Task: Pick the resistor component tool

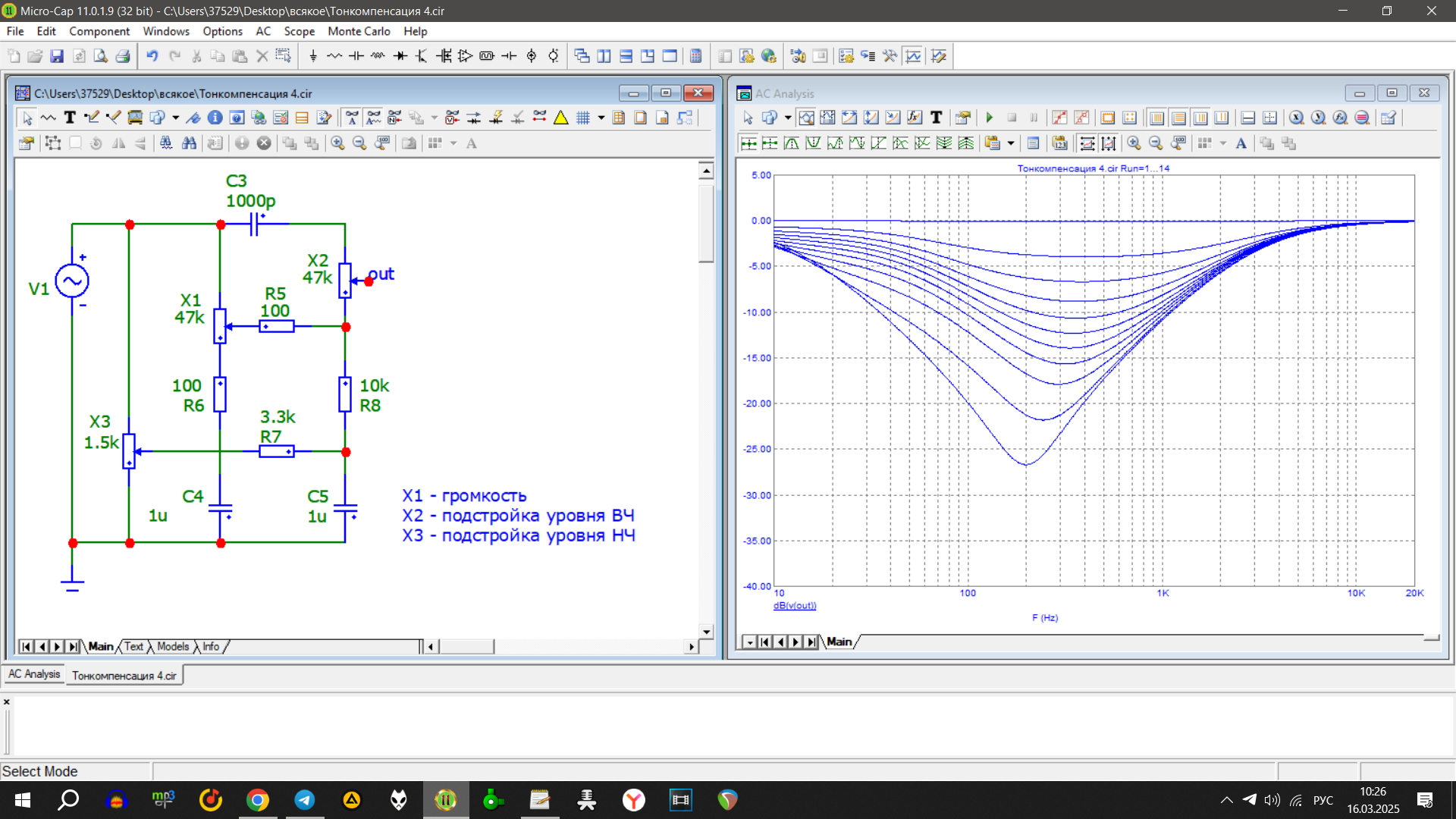Action: coord(334,56)
